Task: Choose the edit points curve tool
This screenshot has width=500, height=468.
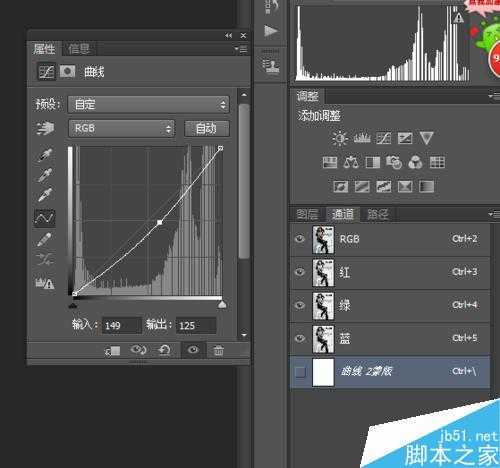Action: coord(45,218)
